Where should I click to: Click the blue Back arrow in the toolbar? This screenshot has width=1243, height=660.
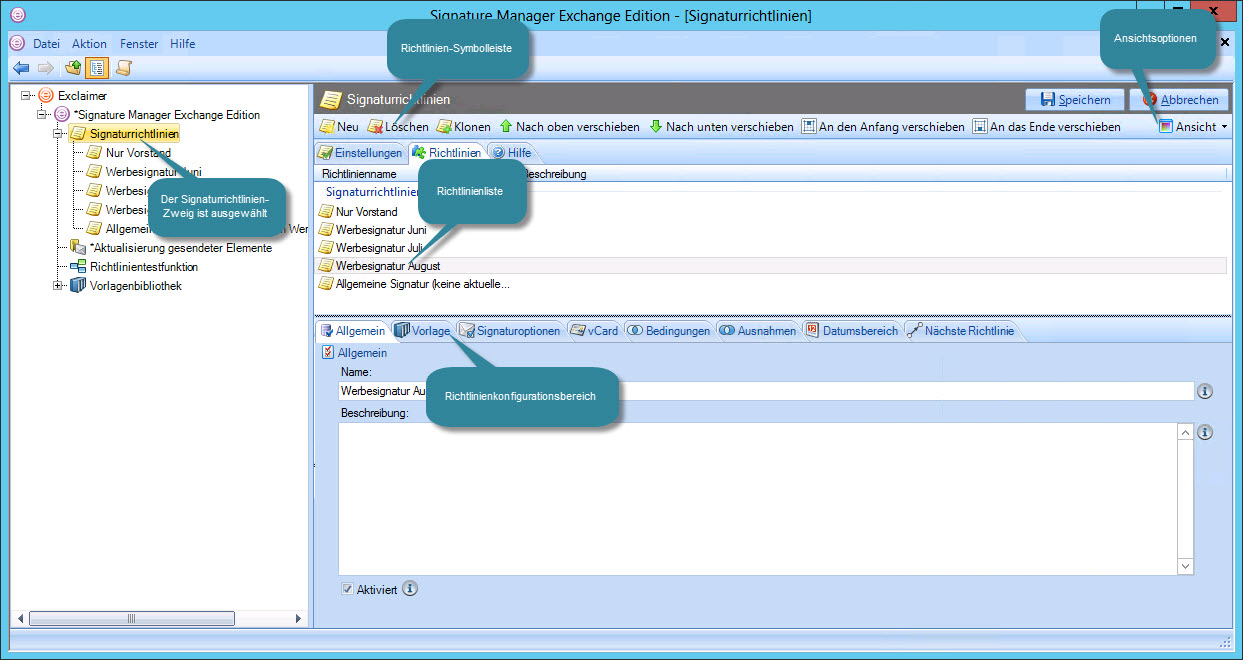click(21, 68)
